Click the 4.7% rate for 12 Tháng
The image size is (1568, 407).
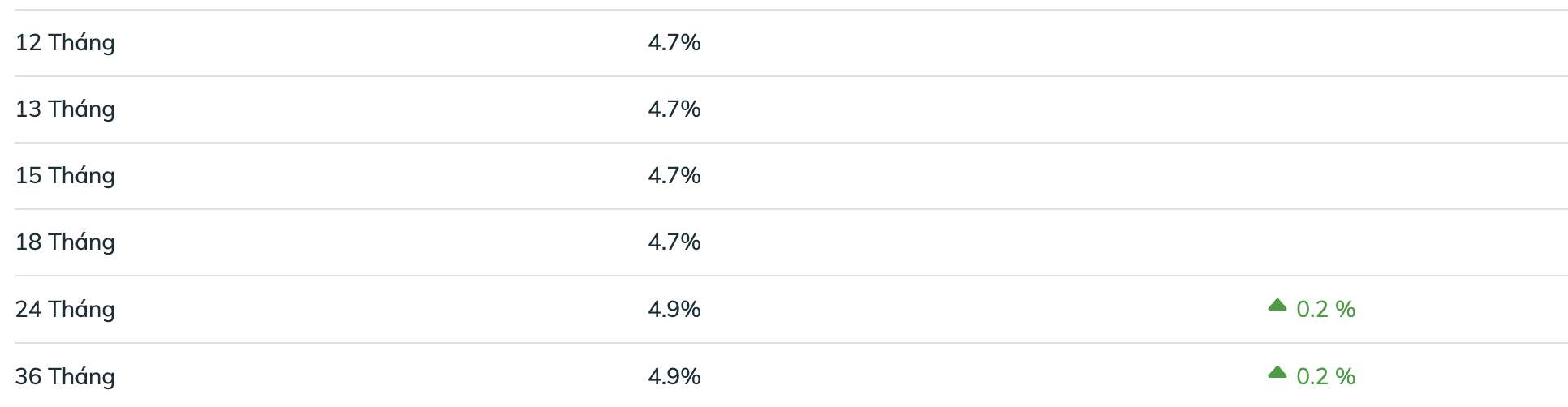674,42
